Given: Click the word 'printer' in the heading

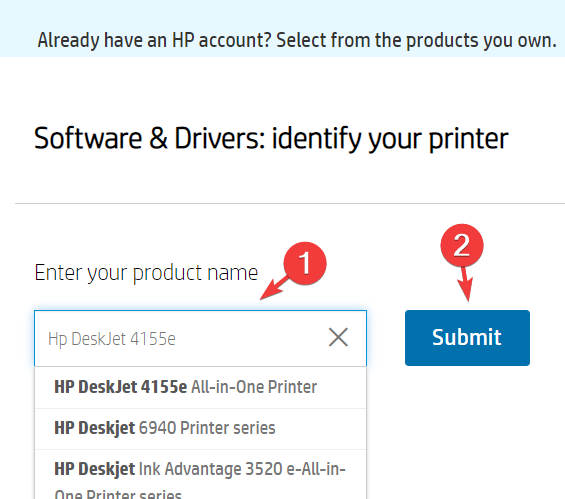Looking at the screenshot, I should tap(468, 138).
